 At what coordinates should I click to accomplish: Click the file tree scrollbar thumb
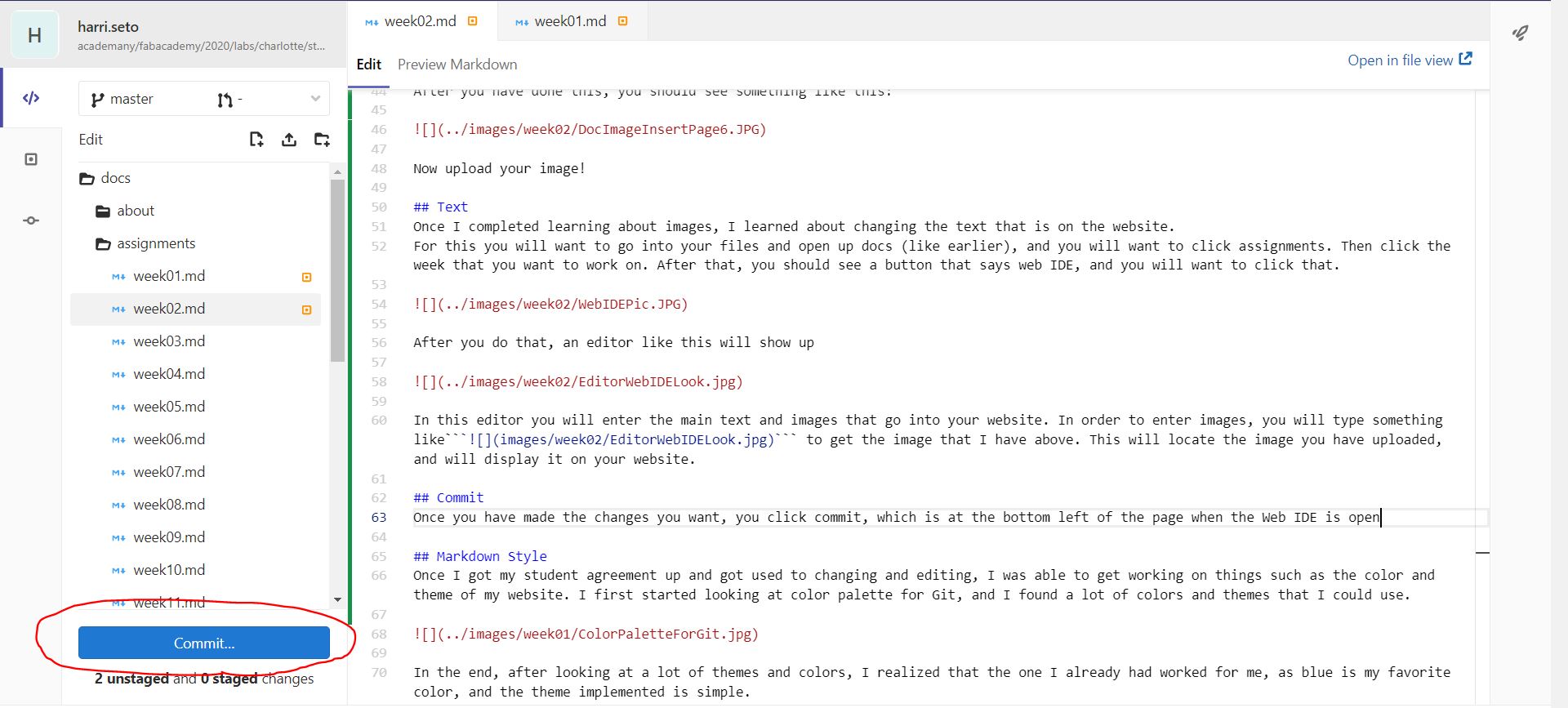[x=337, y=270]
